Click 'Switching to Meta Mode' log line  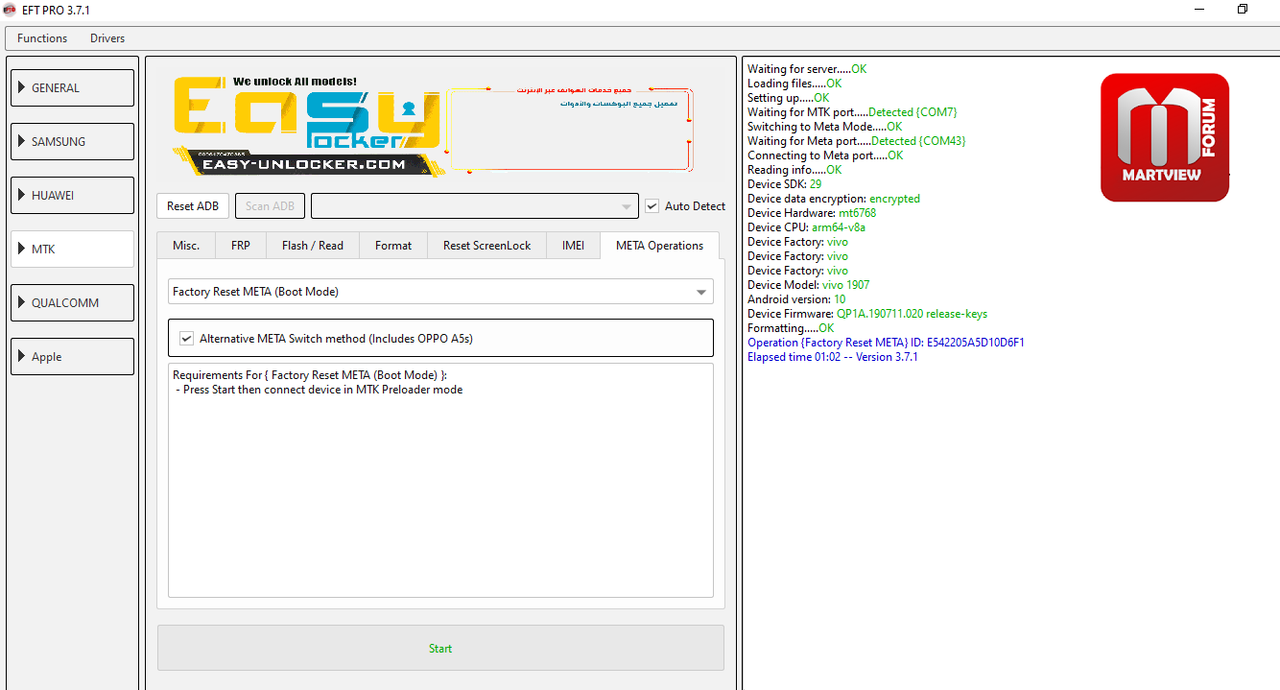point(824,127)
